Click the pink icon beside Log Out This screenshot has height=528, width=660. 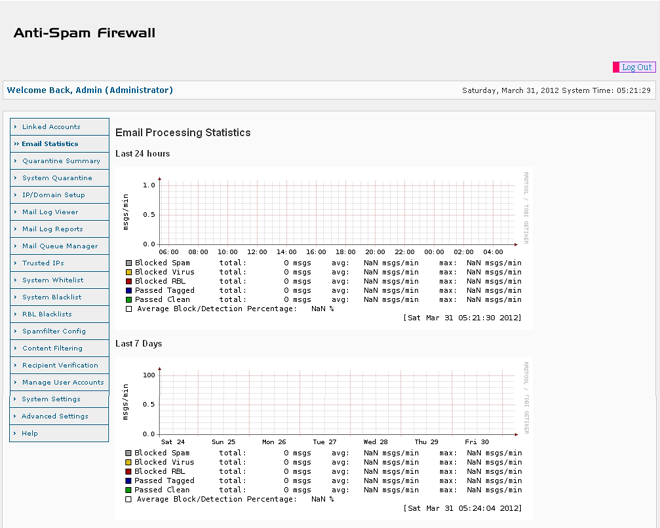point(616,67)
